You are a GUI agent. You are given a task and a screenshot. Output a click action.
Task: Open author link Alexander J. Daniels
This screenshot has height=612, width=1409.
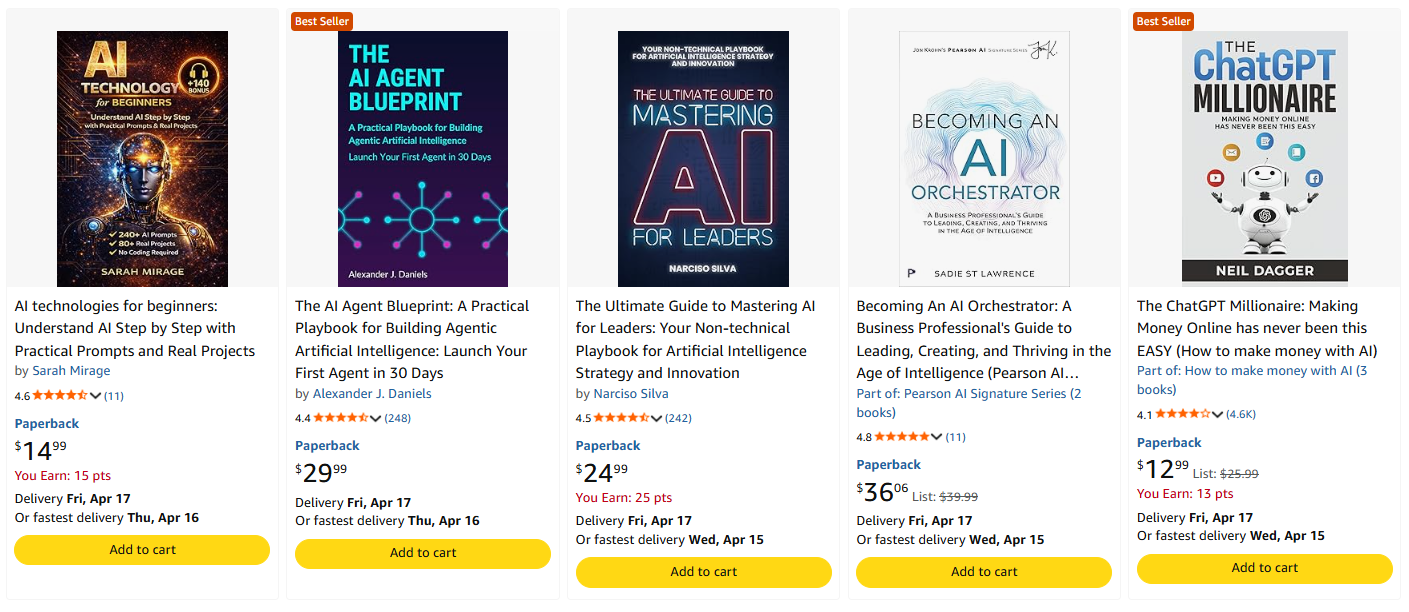click(372, 394)
